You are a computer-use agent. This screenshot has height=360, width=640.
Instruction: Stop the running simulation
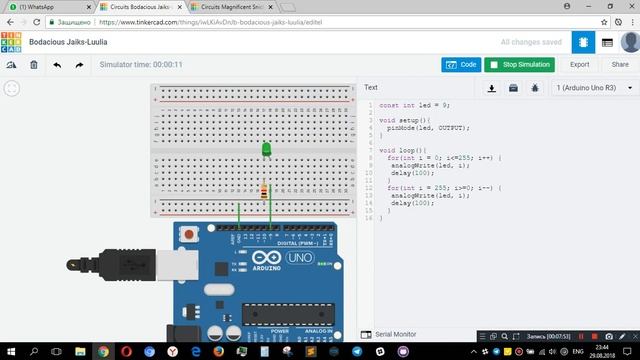[x=519, y=65]
